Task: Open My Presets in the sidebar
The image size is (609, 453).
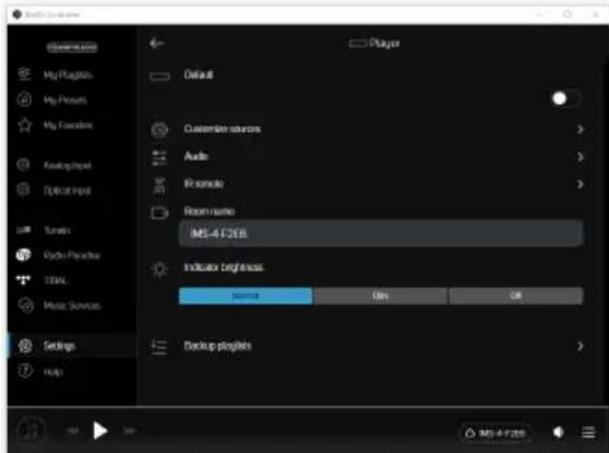Action: (52, 100)
